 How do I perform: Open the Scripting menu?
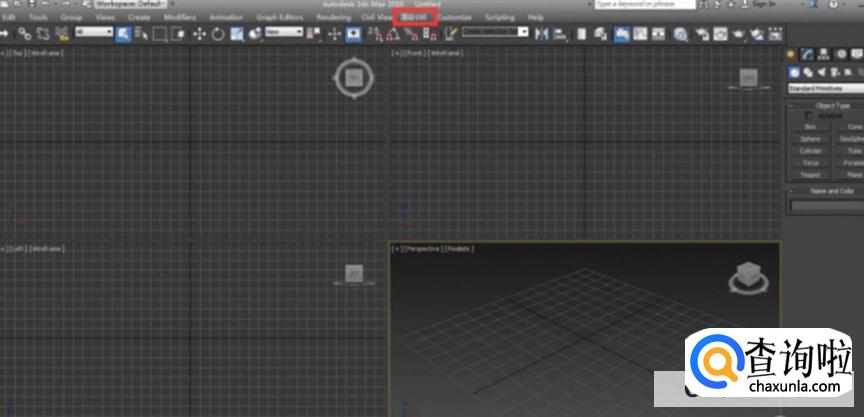point(500,18)
